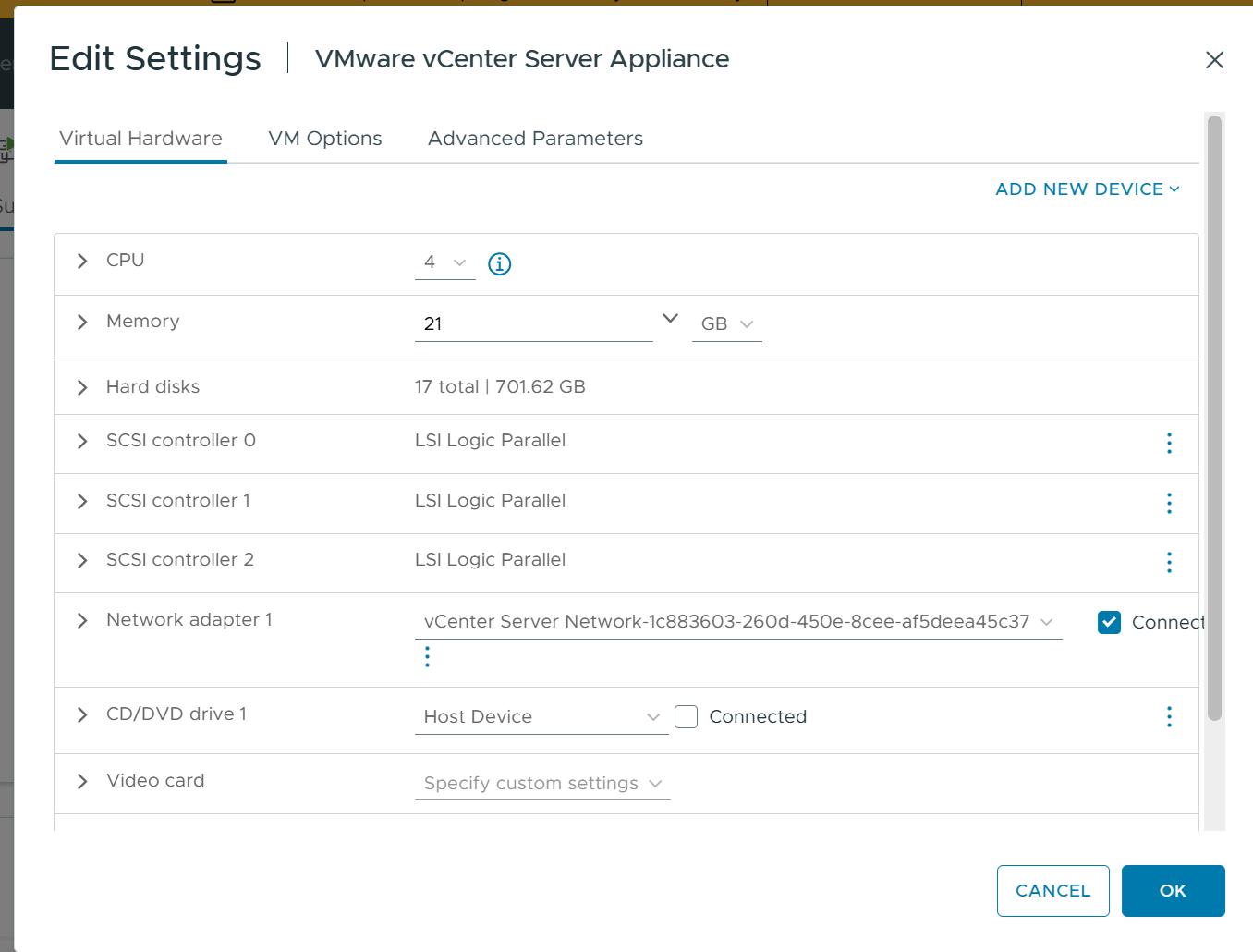1253x952 pixels.
Task: Switch to the Advanced Parameters tab
Action: pos(535,138)
